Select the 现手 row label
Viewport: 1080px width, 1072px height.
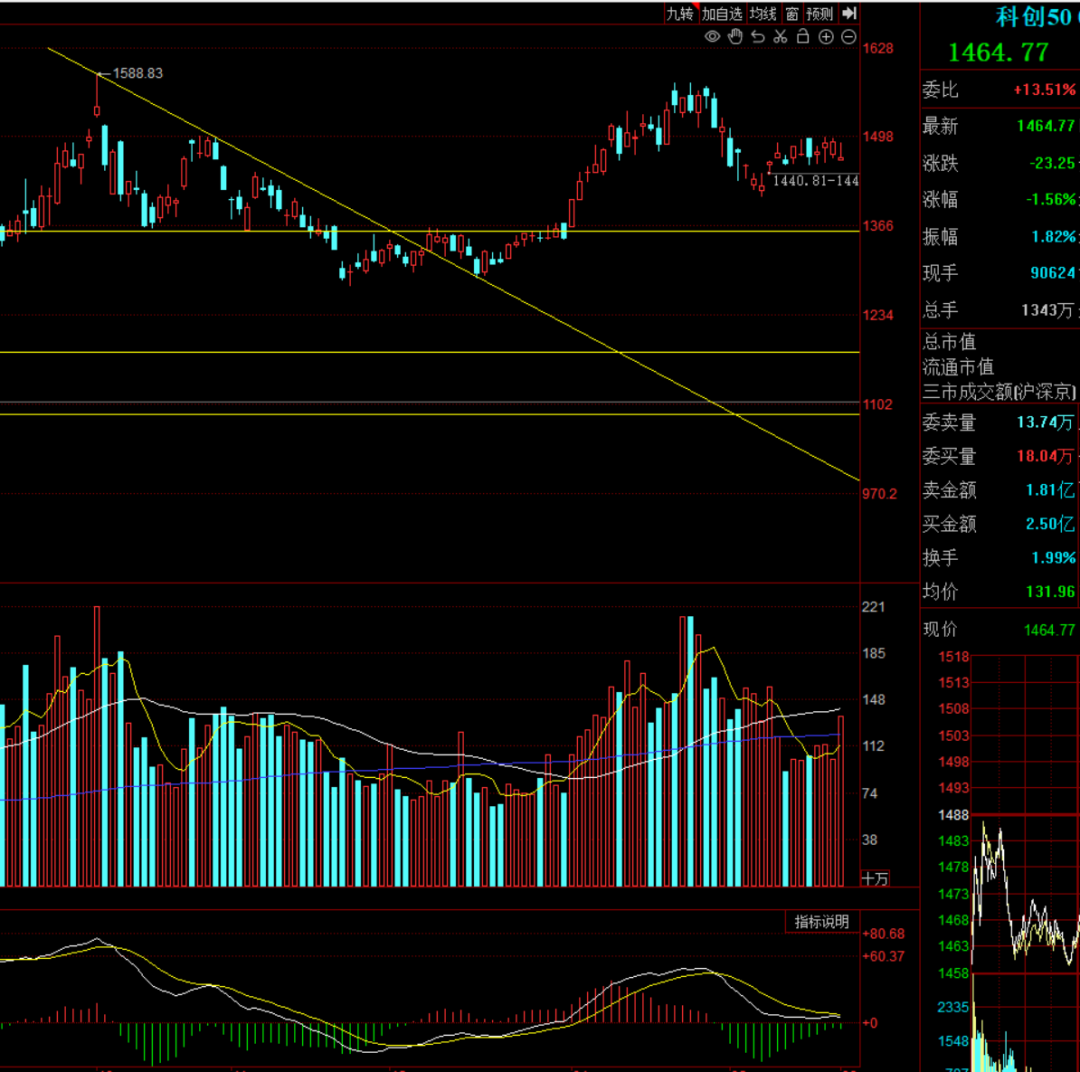pos(940,274)
